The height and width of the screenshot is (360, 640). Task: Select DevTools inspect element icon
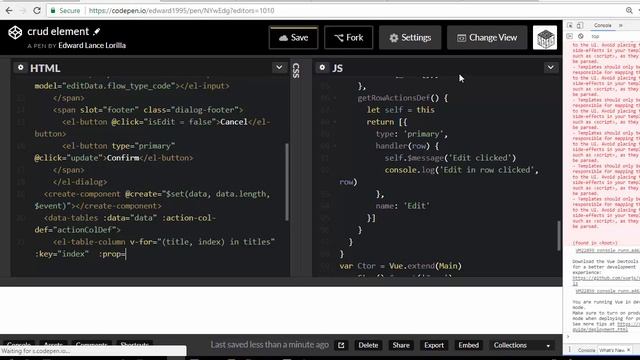[570, 25]
